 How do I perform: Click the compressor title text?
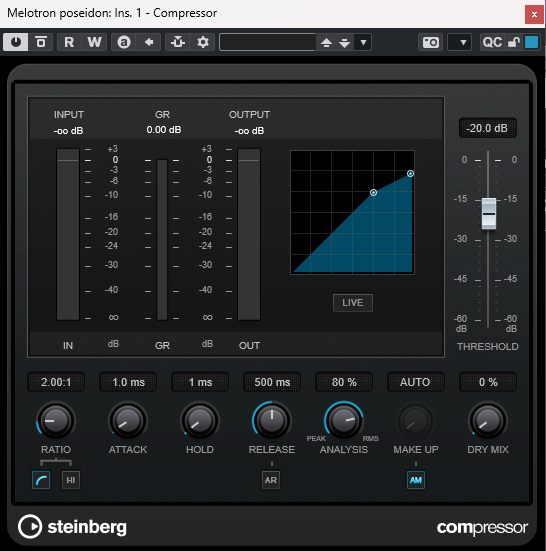pyautogui.click(x=482, y=528)
